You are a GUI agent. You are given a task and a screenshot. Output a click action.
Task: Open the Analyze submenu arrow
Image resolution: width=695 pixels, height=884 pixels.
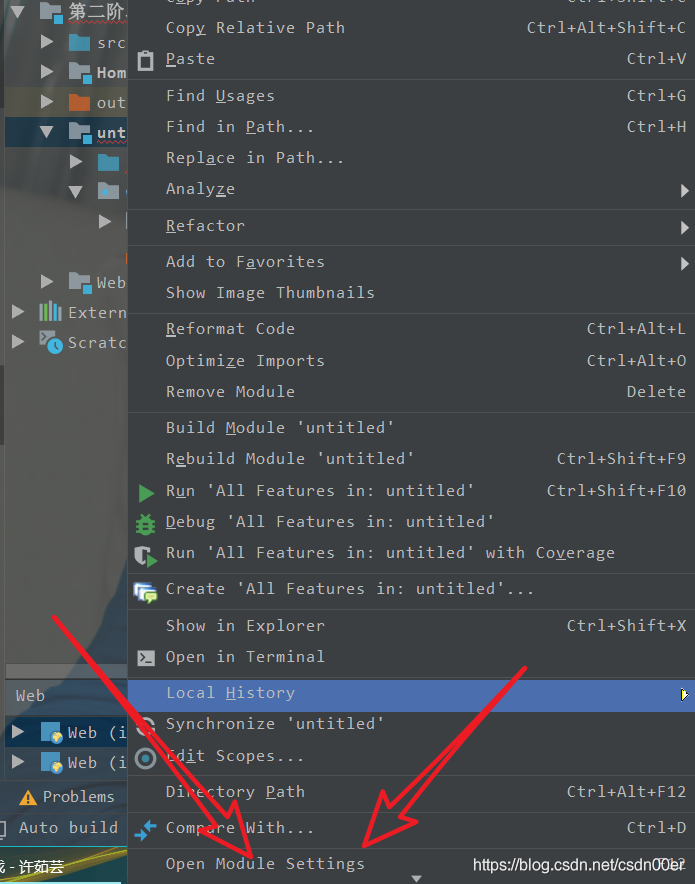(x=684, y=191)
